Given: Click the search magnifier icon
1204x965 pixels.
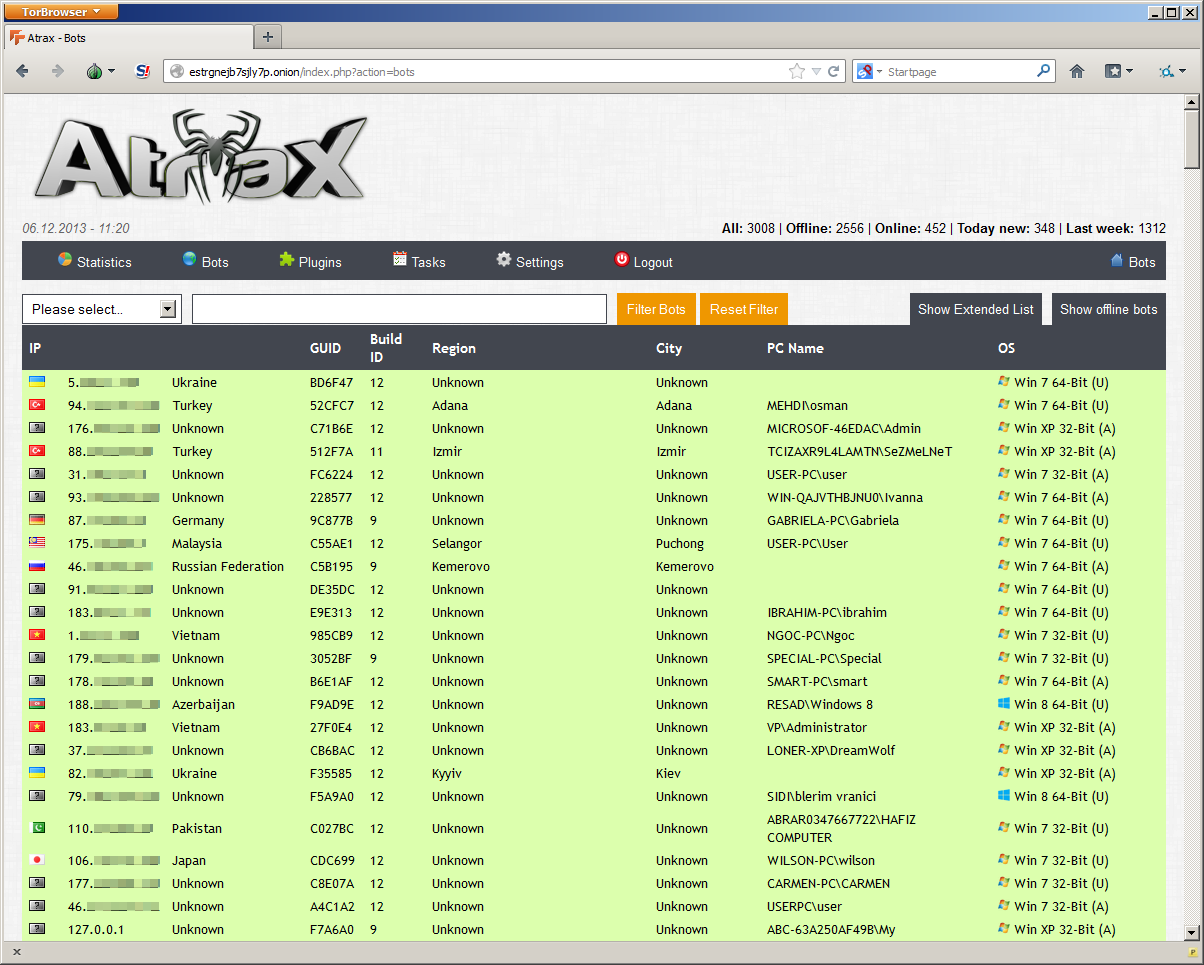Looking at the screenshot, I should coord(1044,71).
